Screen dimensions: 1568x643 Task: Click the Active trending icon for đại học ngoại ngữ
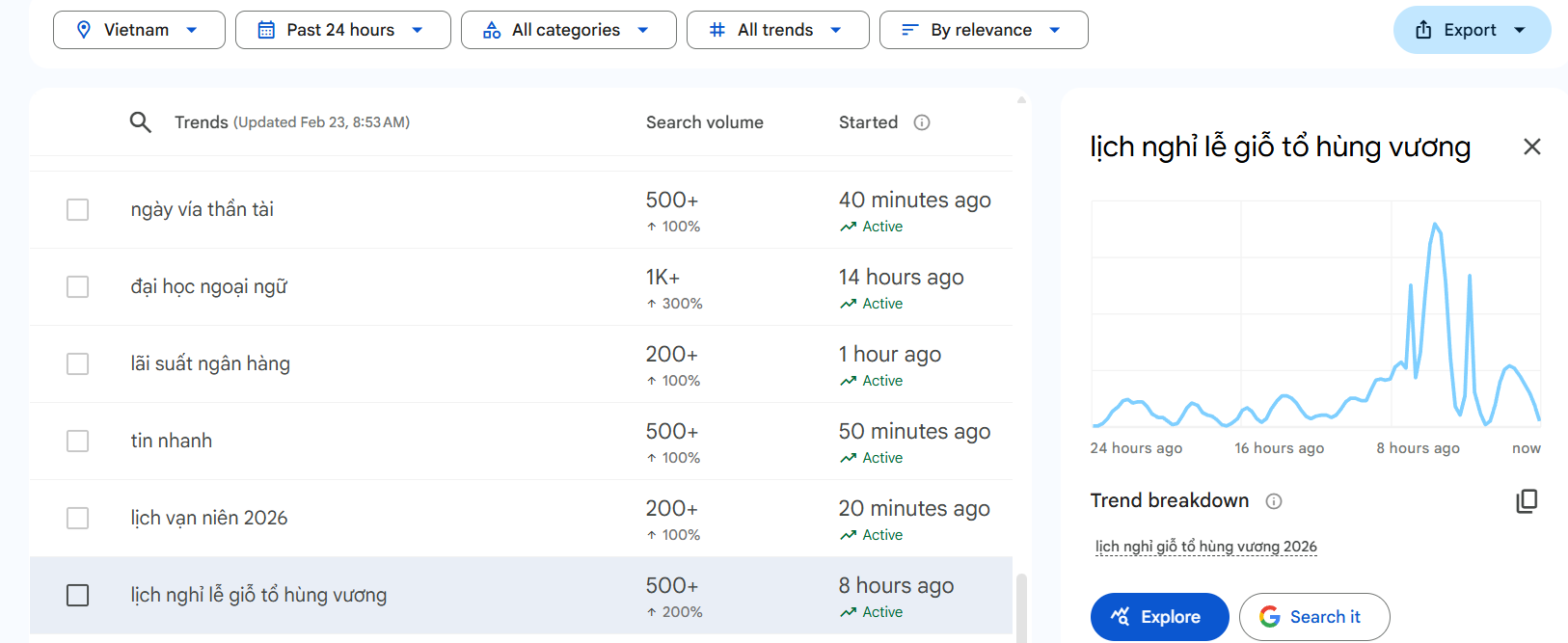(849, 304)
